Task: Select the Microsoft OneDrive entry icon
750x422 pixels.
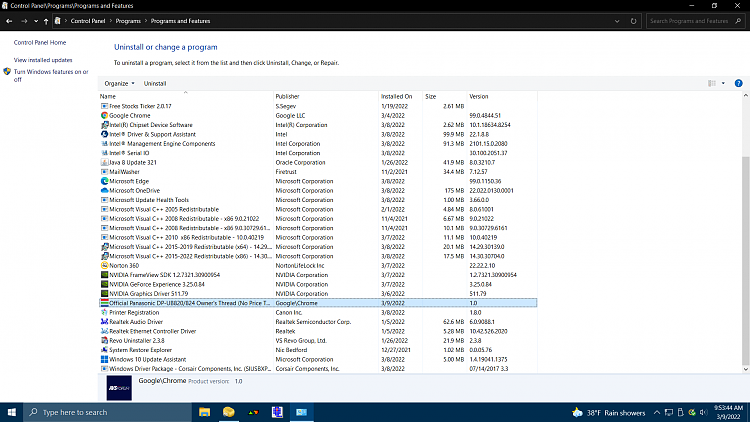Action: click(x=104, y=190)
